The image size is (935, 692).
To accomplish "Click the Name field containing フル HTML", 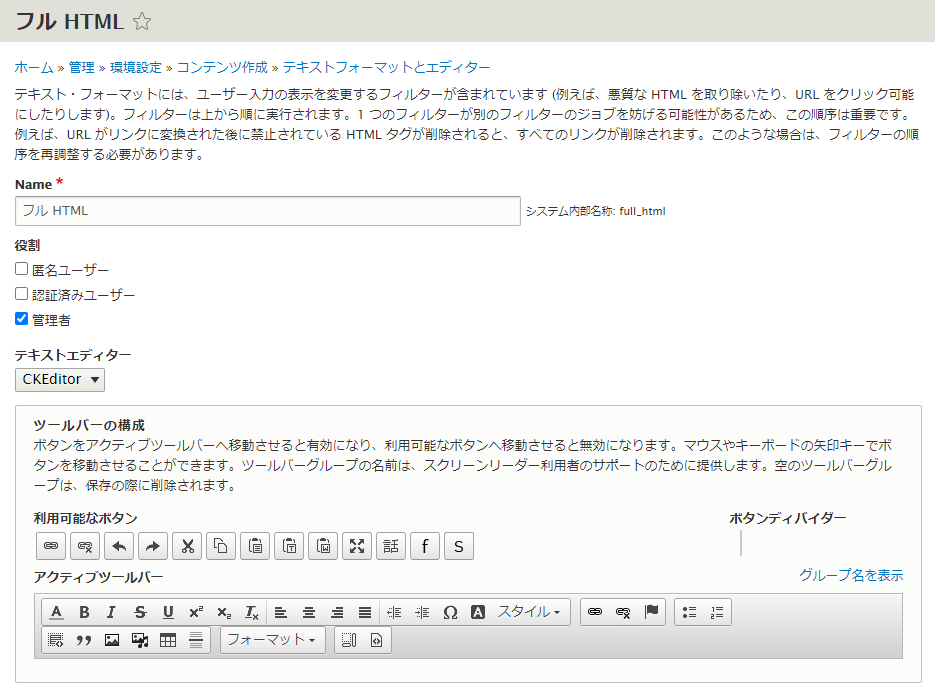I will click(268, 211).
